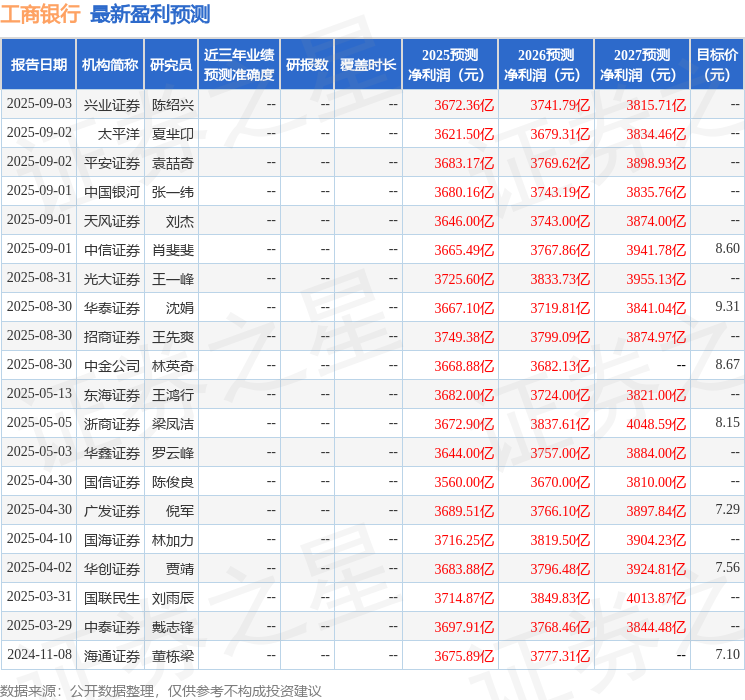Click the 3955.13亿 forecast value
The image size is (745, 700).
click(x=656, y=279)
